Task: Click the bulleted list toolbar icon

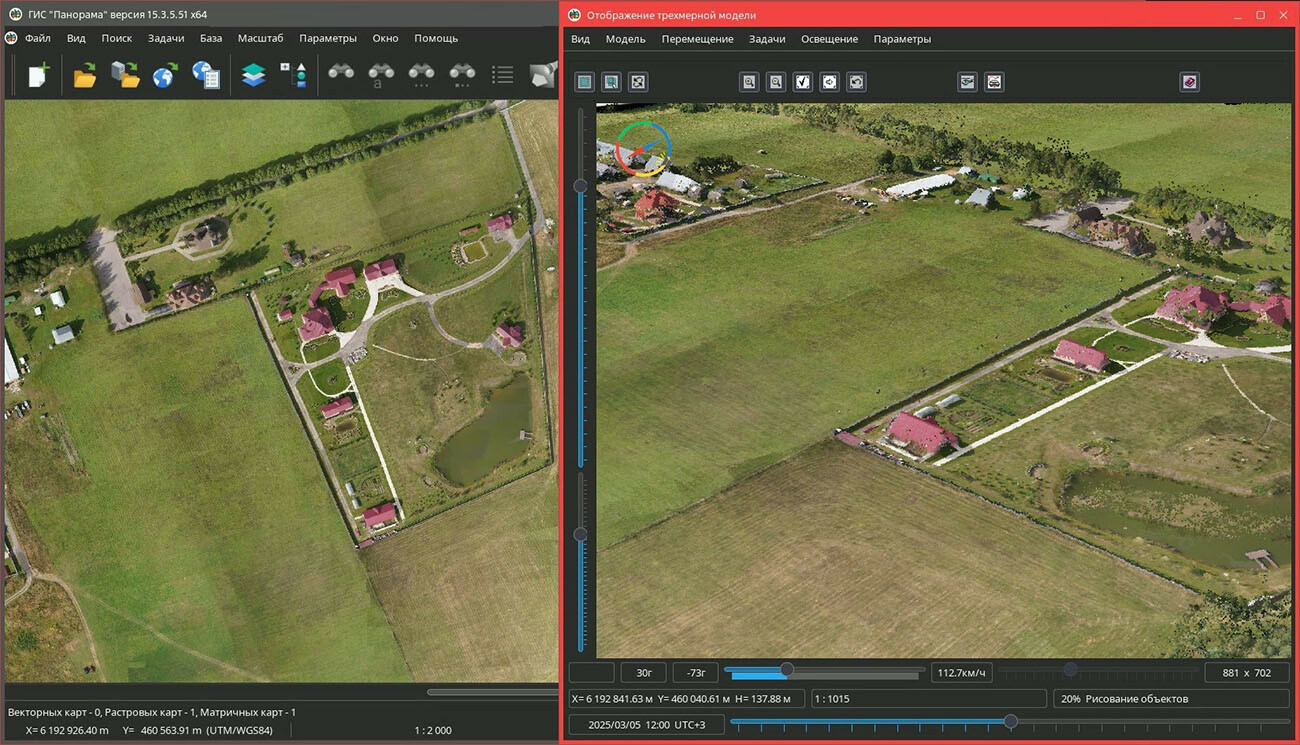Action: (502, 75)
